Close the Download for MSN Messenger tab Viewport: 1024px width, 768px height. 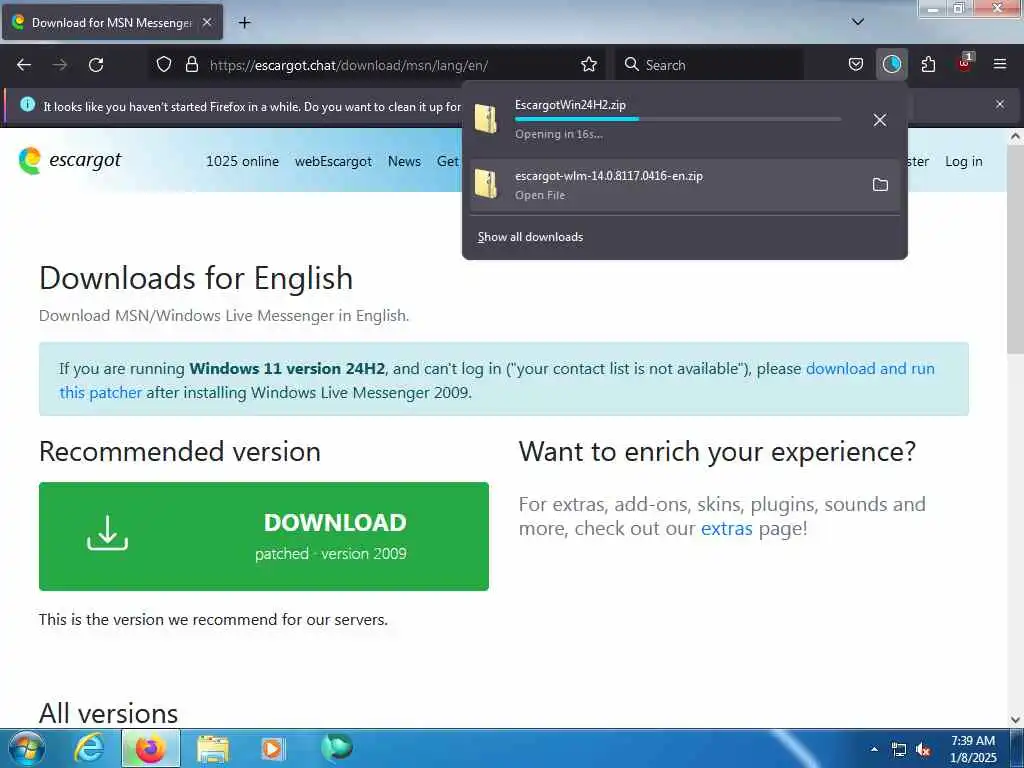coord(207,22)
